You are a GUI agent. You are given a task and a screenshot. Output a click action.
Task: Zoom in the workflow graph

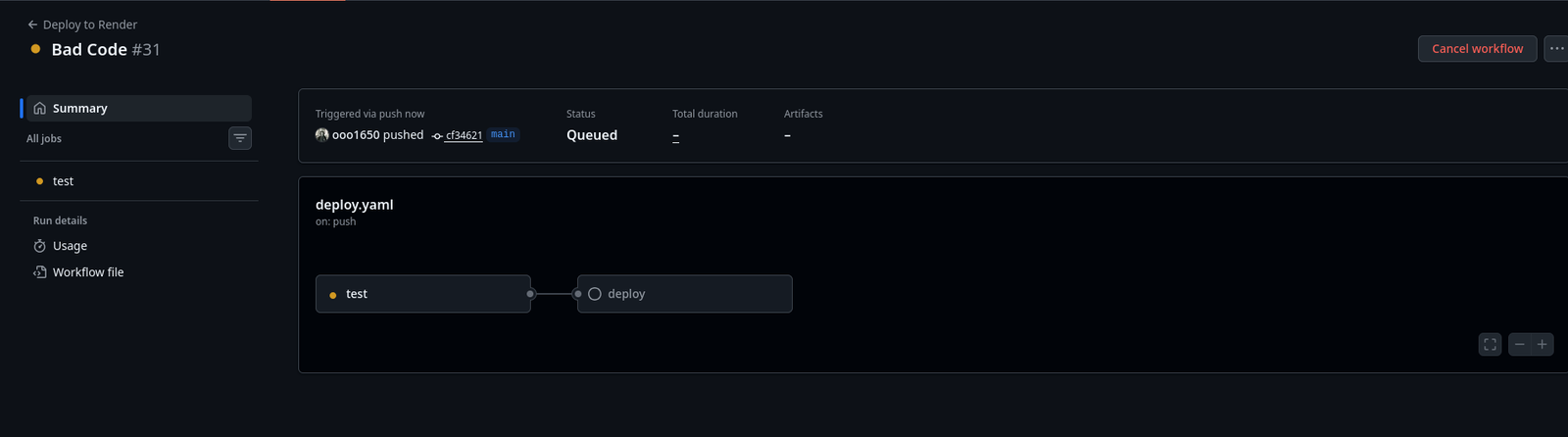pos(1542,344)
